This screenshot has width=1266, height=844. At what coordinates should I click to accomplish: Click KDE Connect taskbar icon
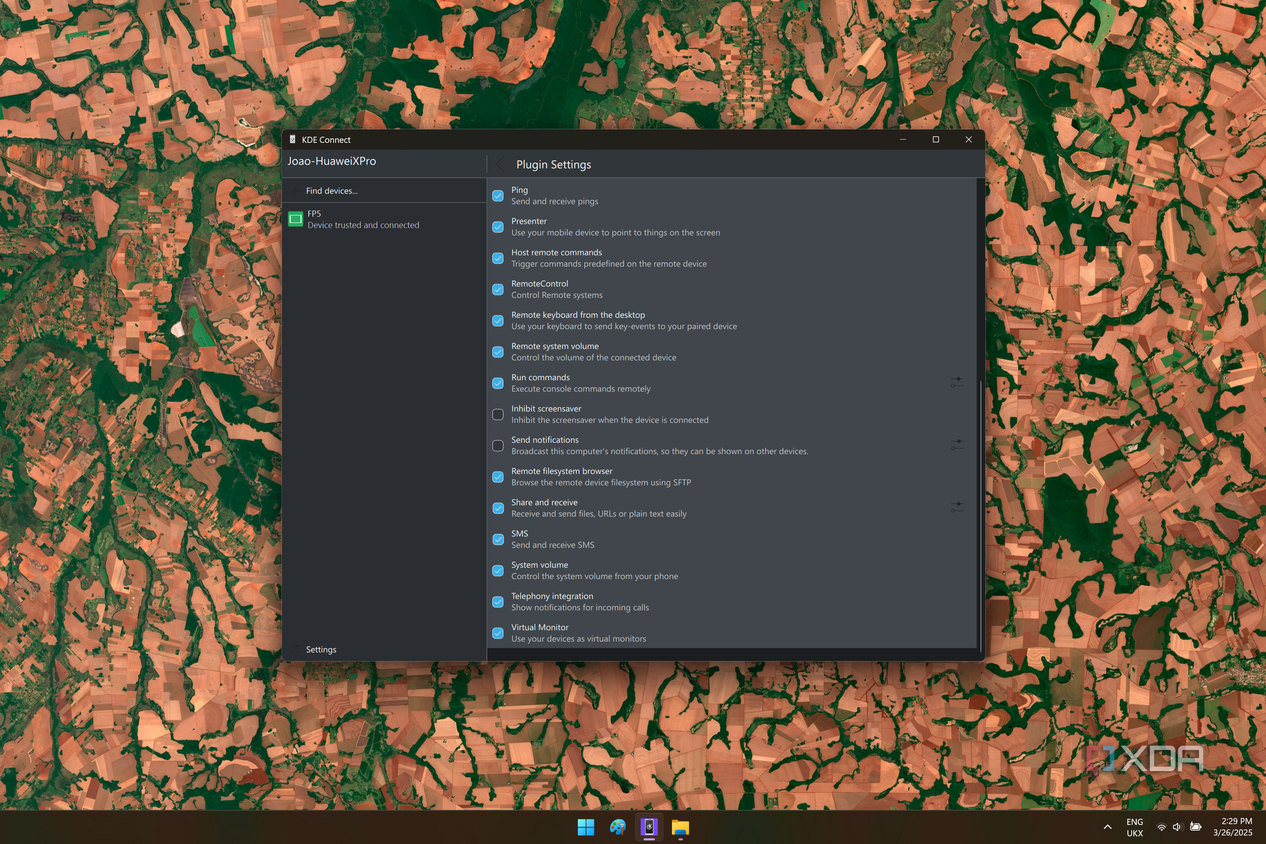[x=649, y=827]
